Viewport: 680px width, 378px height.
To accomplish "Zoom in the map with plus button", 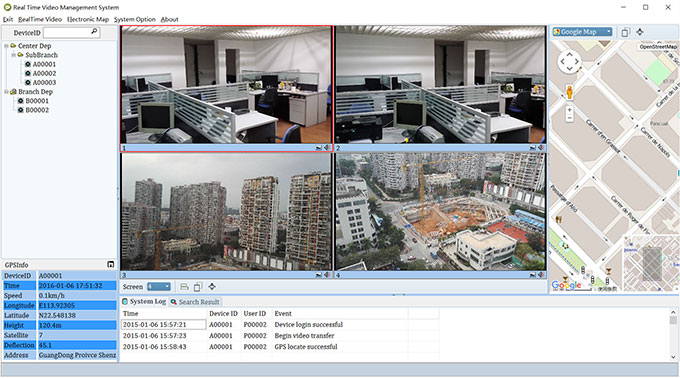I will (x=569, y=110).
